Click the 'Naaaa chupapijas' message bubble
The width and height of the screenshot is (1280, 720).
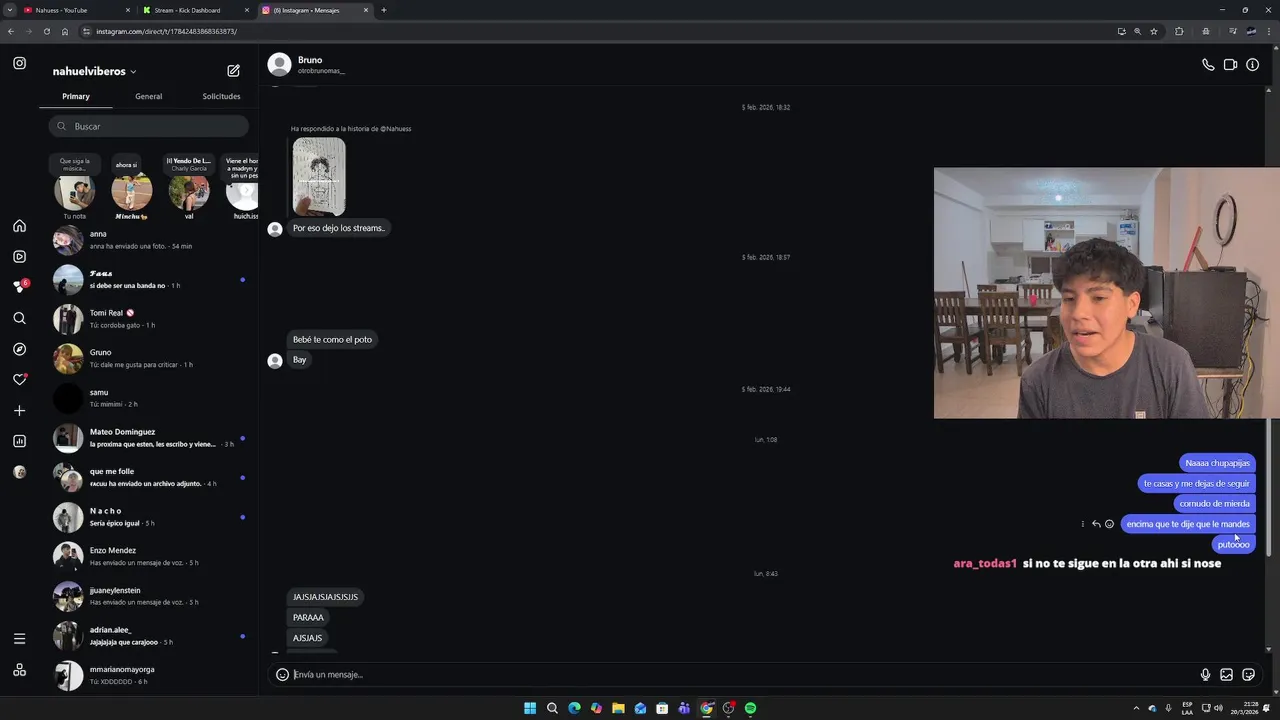(1217, 463)
